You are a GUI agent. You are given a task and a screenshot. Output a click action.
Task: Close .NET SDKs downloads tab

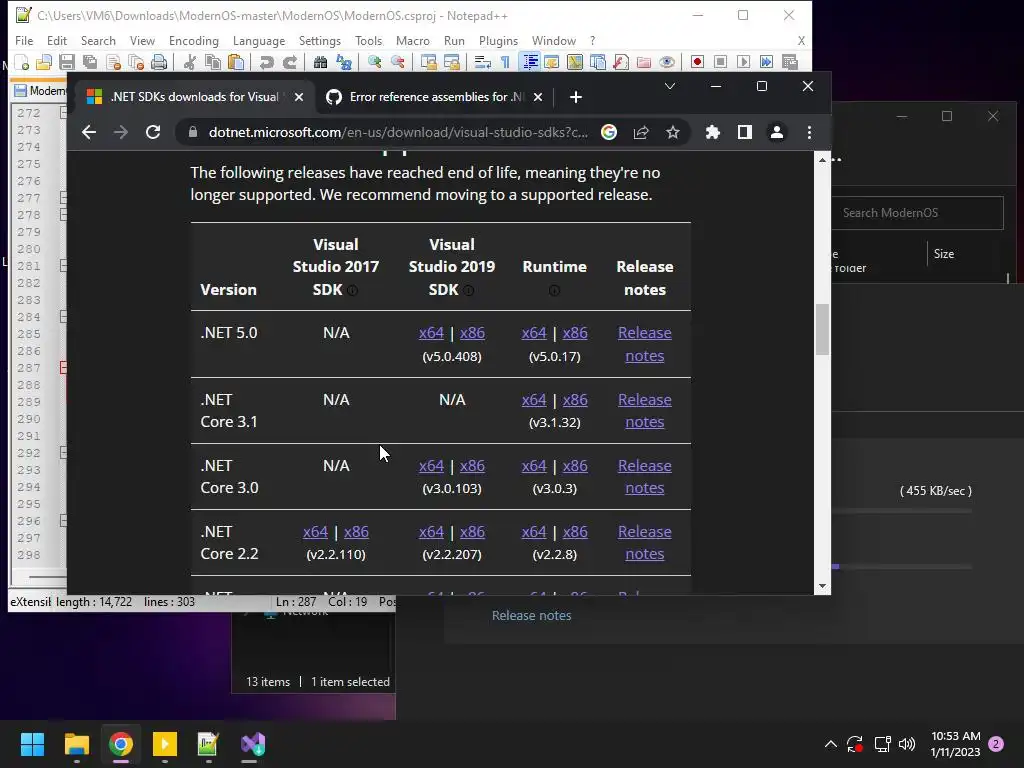(x=298, y=97)
